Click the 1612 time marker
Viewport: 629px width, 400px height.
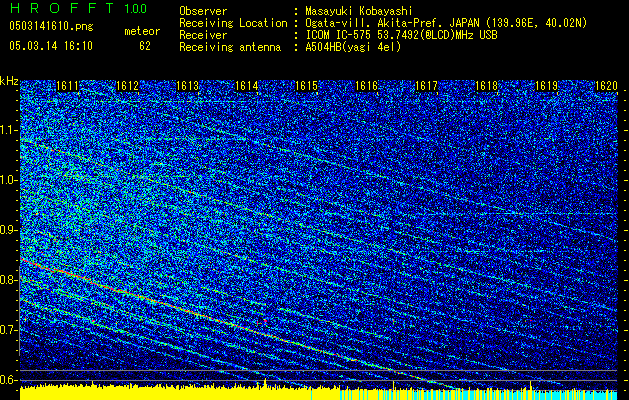(127, 86)
